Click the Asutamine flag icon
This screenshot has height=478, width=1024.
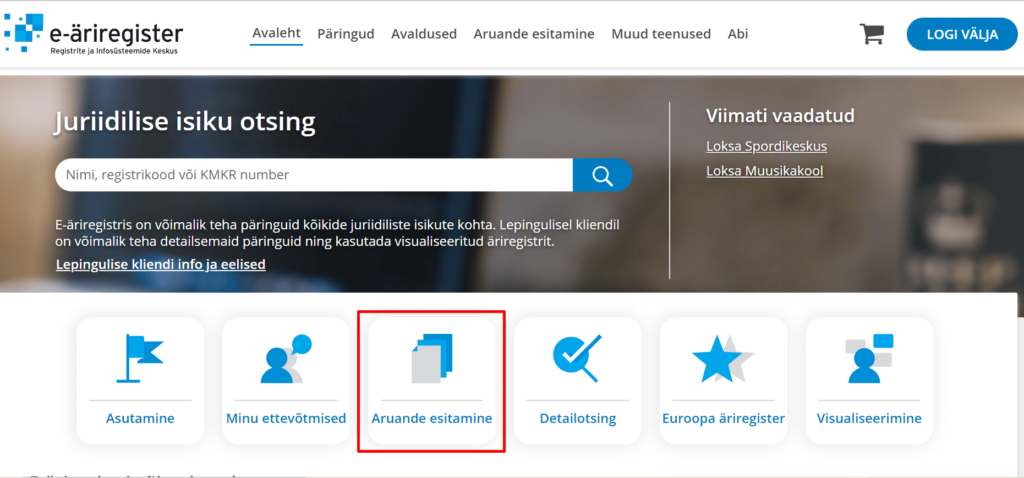(x=140, y=358)
